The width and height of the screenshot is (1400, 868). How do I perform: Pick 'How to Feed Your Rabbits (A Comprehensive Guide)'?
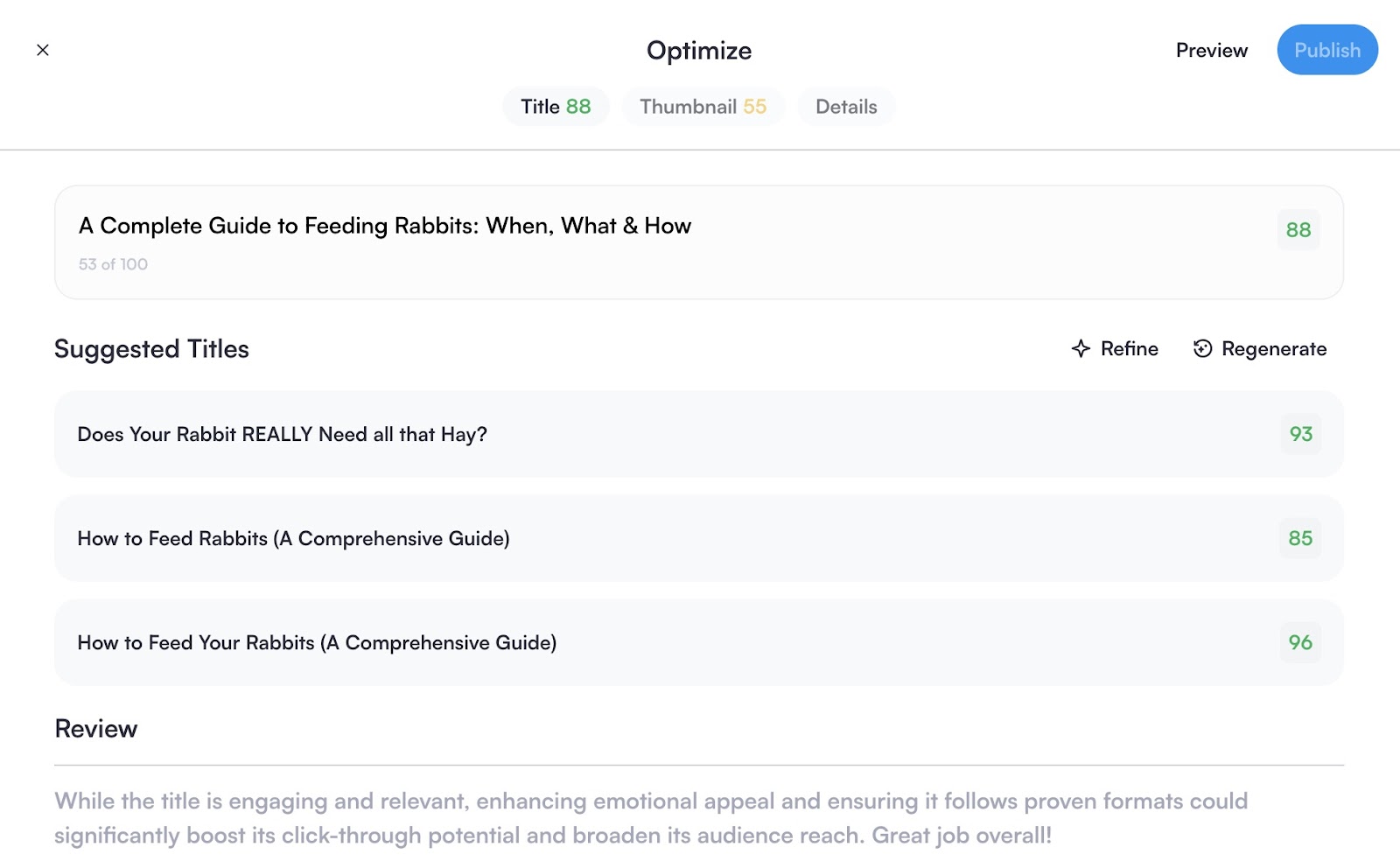click(x=317, y=642)
